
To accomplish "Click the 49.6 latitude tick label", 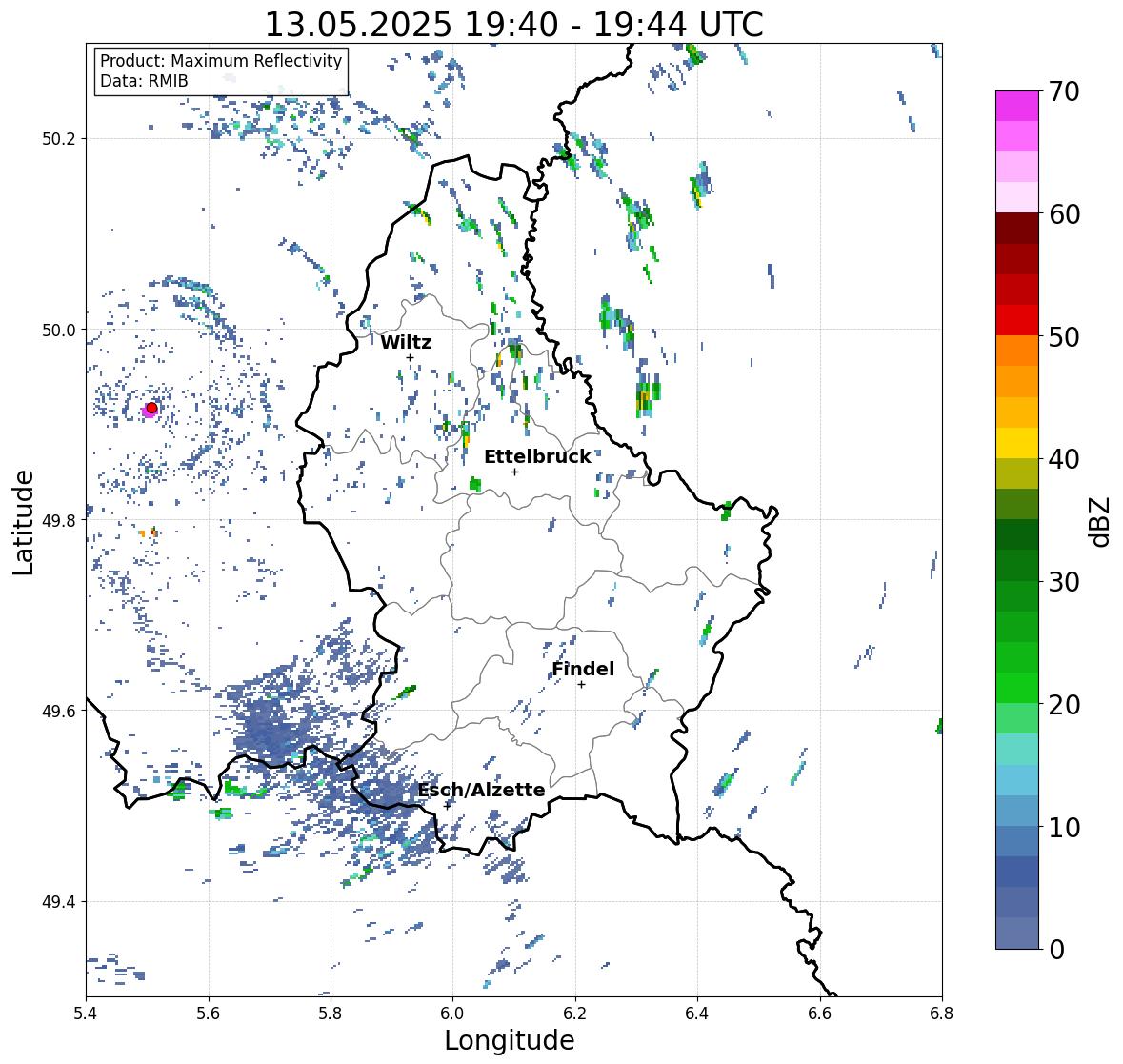I will click(x=59, y=711).
